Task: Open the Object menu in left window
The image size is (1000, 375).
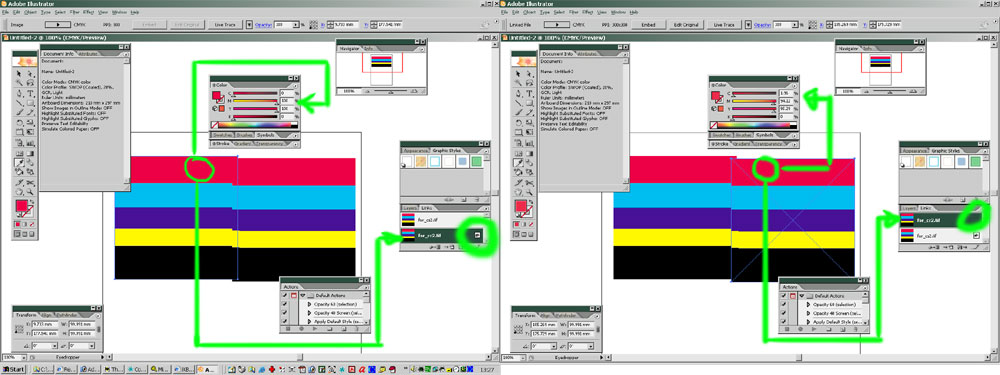Action: 31,11
